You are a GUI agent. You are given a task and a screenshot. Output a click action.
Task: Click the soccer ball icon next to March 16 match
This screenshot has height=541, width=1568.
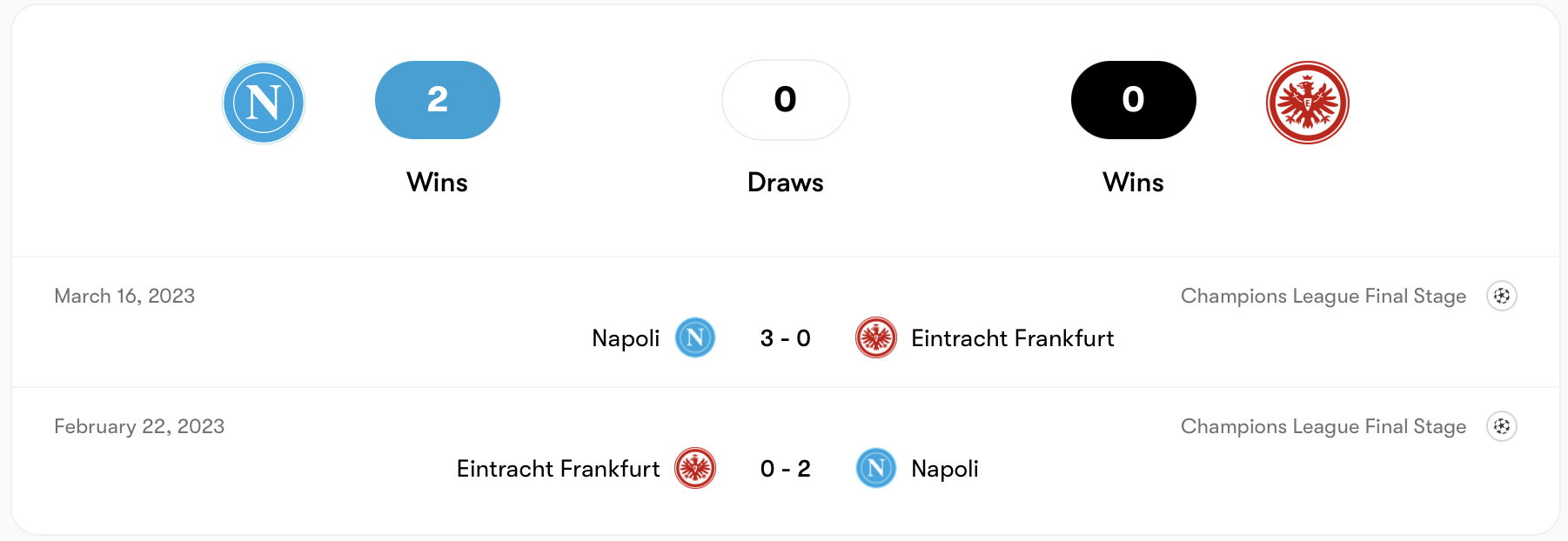point(1503,296)
